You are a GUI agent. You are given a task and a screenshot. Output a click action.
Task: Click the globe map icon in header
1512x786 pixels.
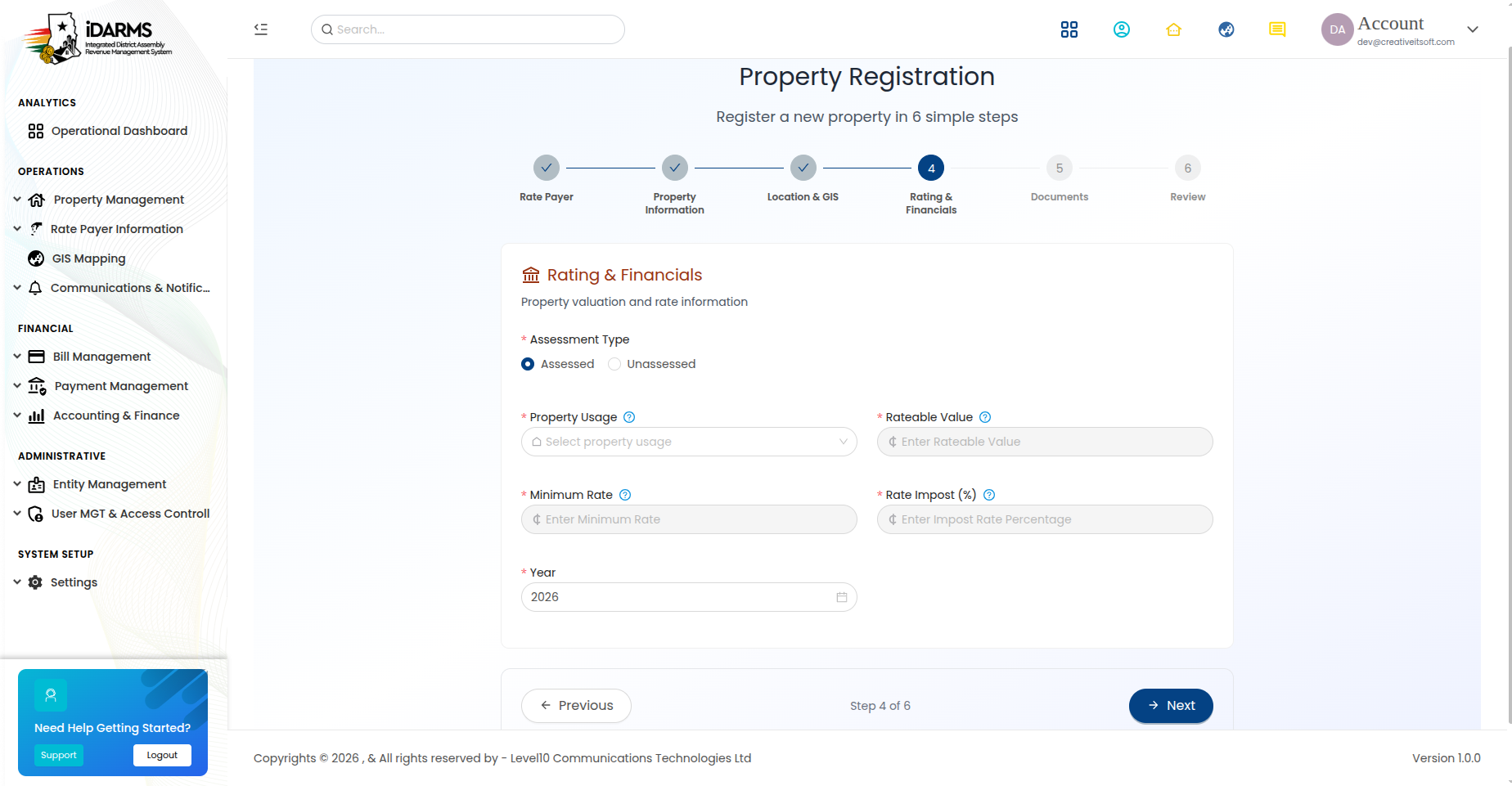click(x=1226, y=29)
